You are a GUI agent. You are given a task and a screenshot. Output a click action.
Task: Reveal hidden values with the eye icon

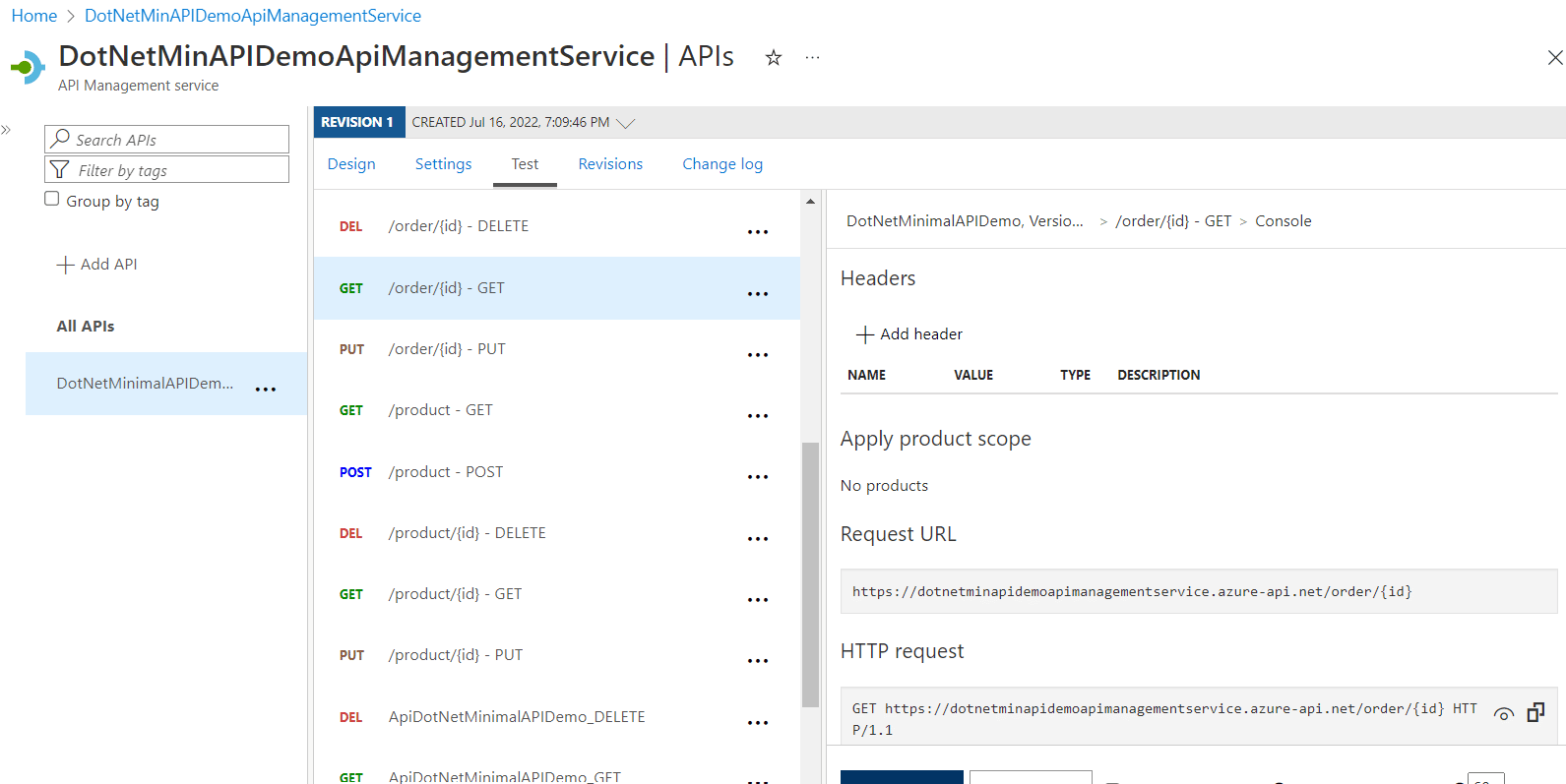1503,714
